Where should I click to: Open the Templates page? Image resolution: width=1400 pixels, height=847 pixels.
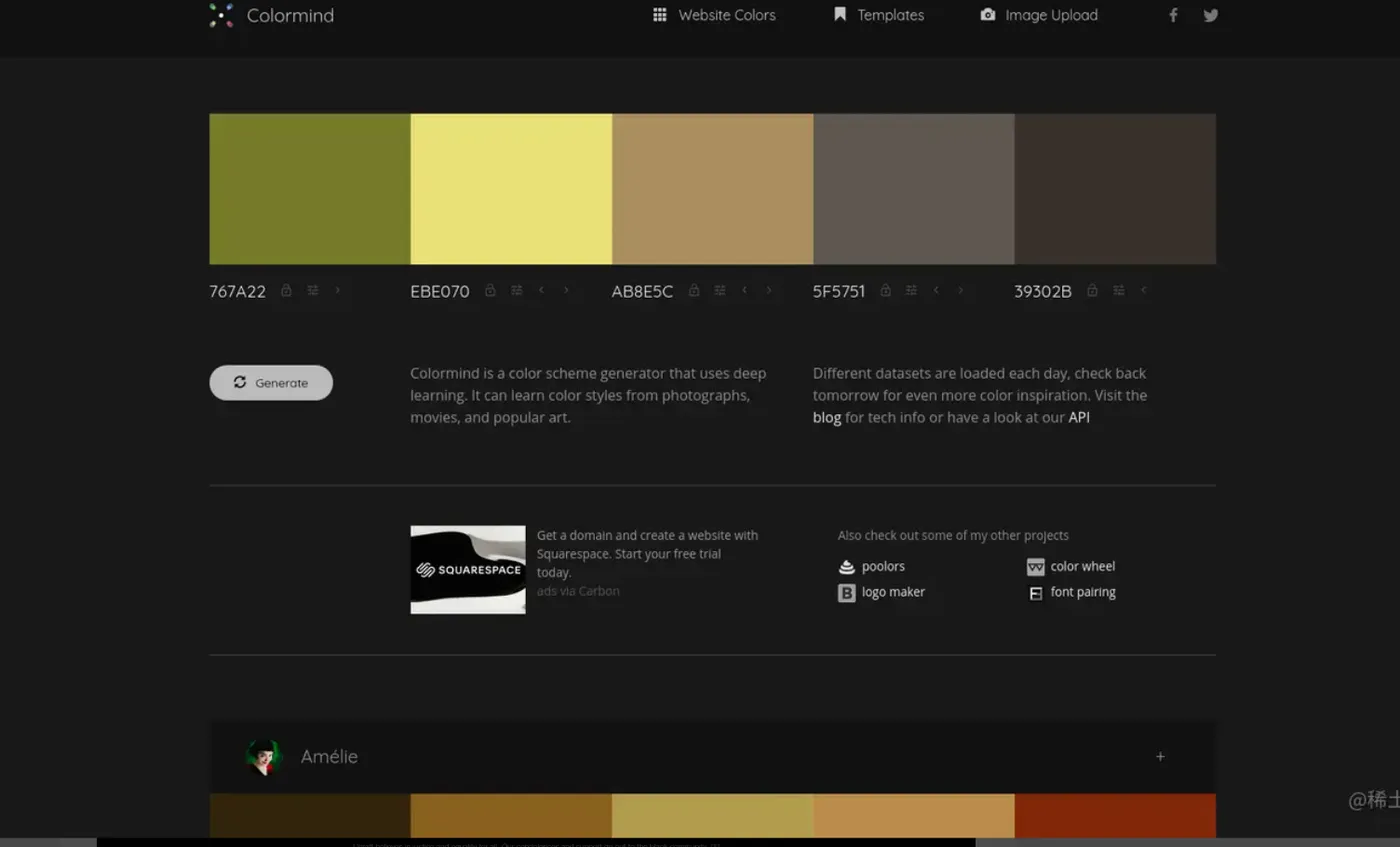(879, 15)
